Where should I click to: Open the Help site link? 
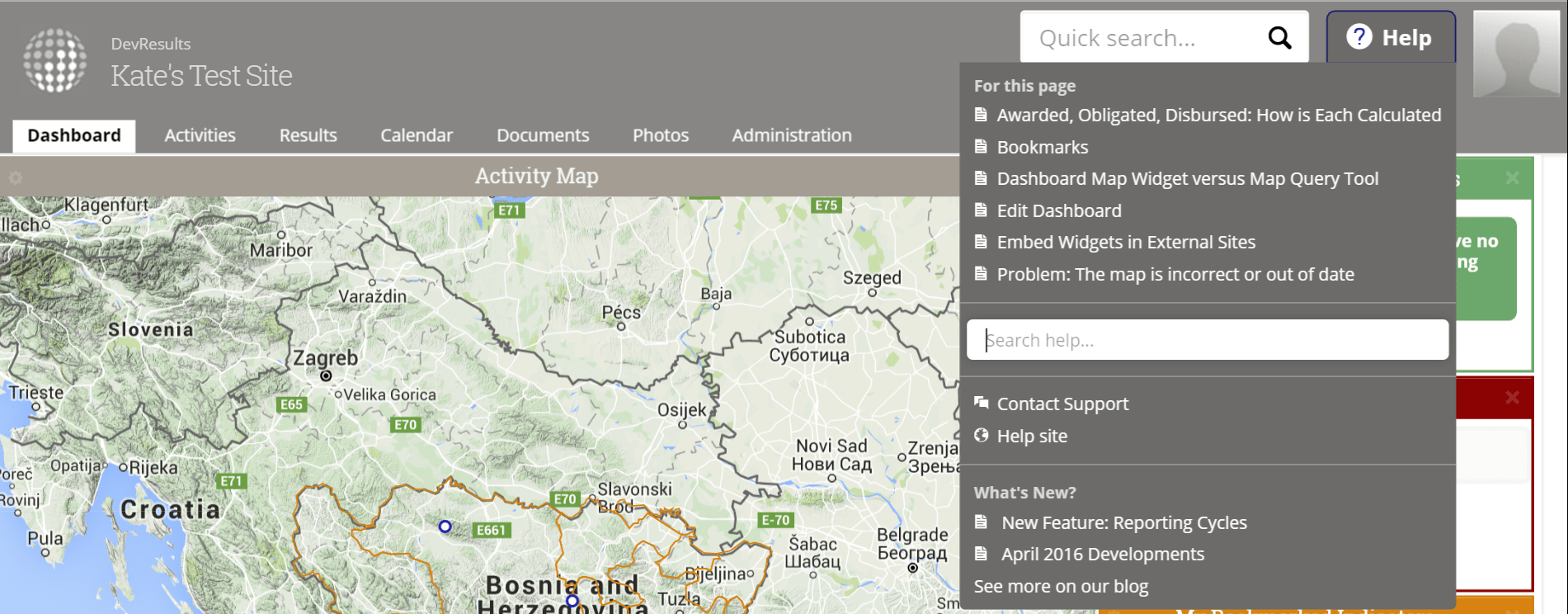(x=1032, y=436)
